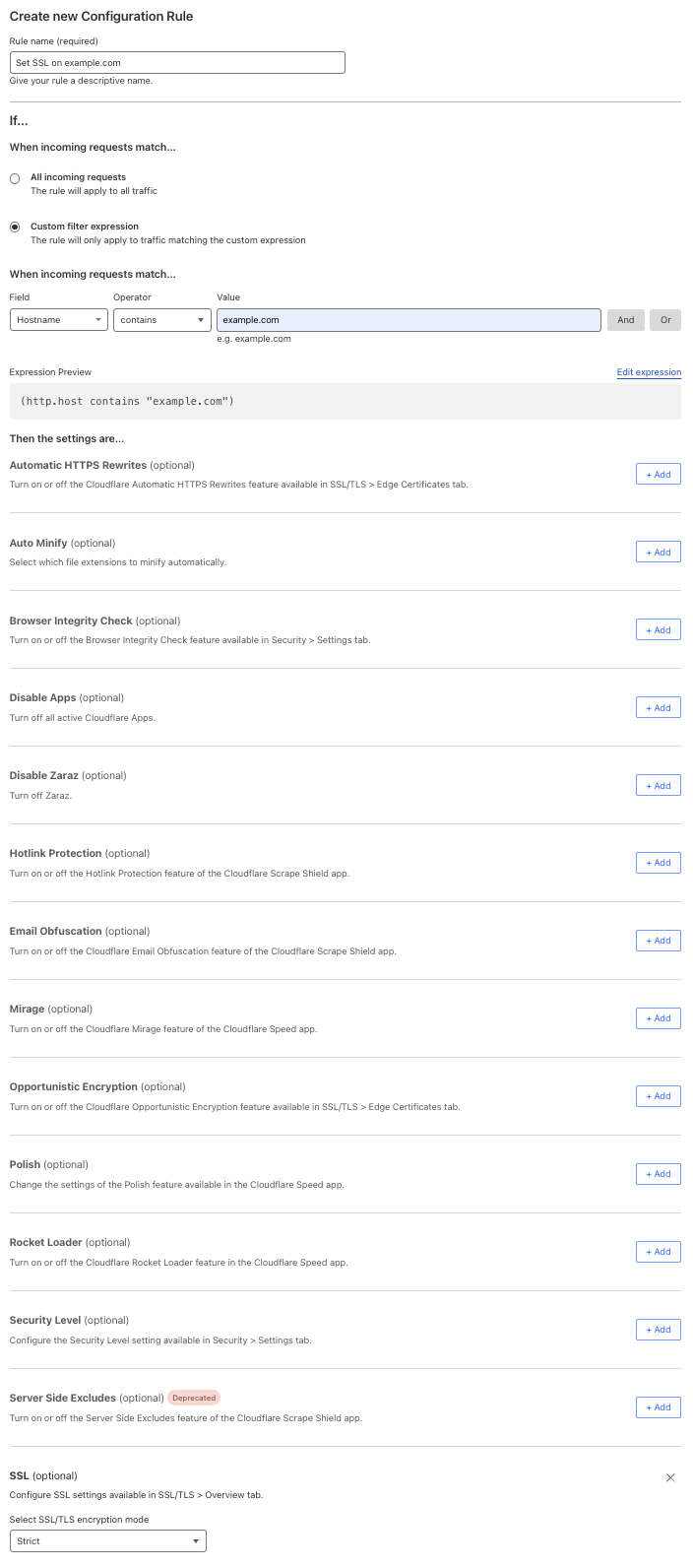The height and width of the screenshot is (1568, 693).
Task: Expand the contains operator dropdown
Action: [162, 320]
